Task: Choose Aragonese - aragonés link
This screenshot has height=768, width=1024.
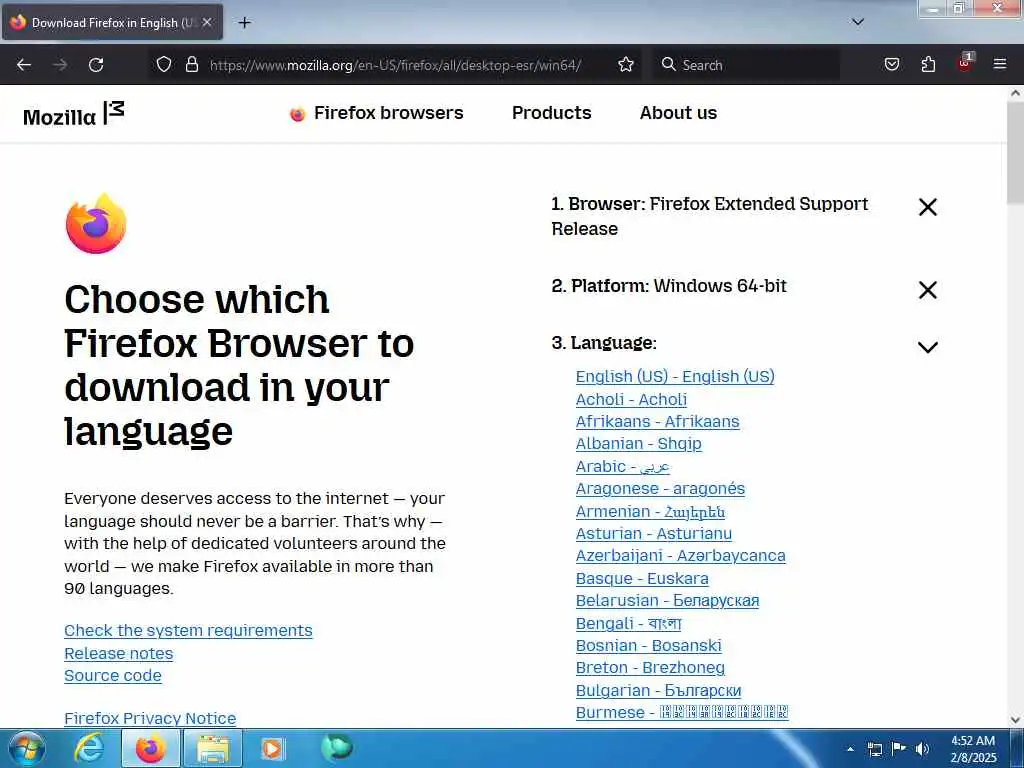Action: [660, 488]
